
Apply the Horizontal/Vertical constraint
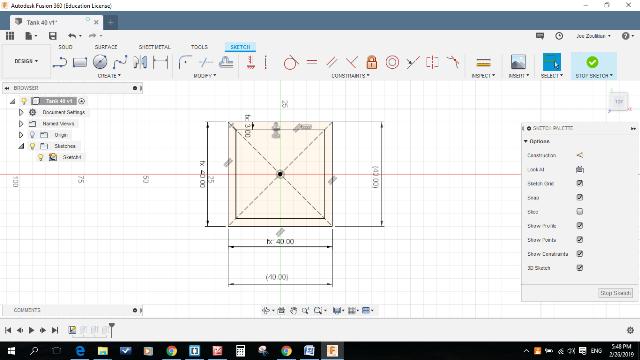tap(251, 62)
